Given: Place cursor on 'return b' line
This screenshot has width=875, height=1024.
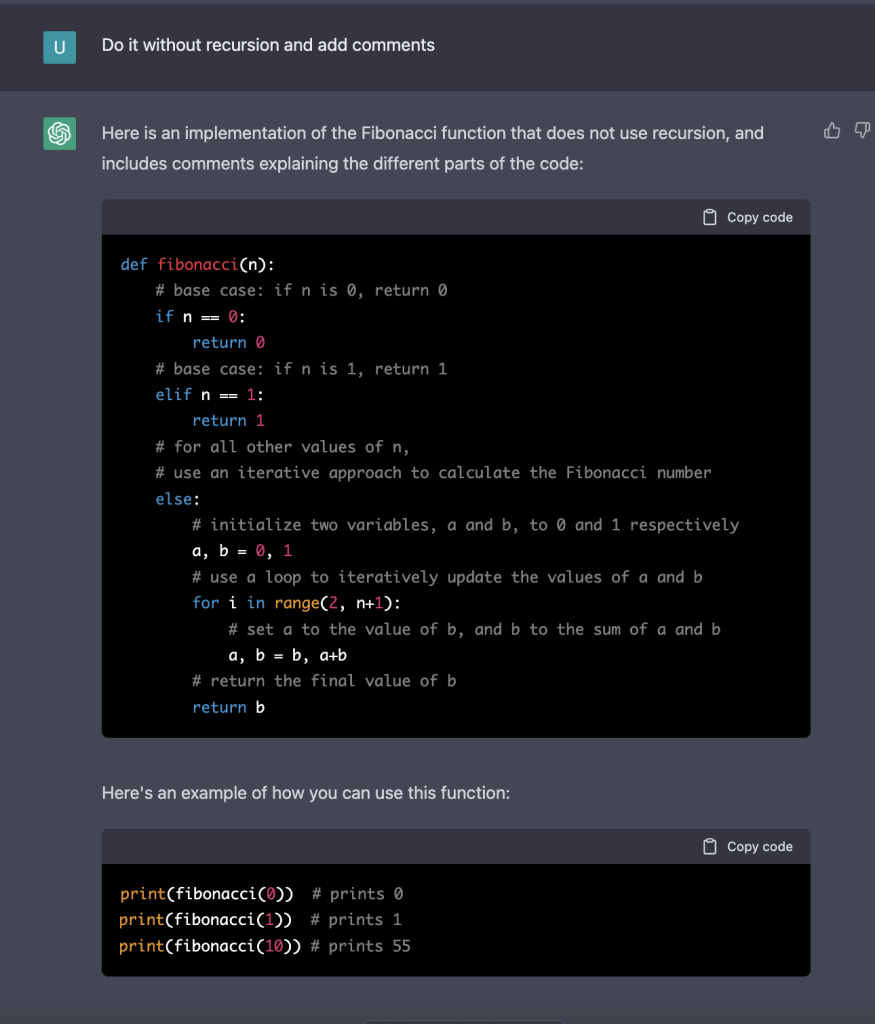Looking at the screenshot, I should pos(228,707).
